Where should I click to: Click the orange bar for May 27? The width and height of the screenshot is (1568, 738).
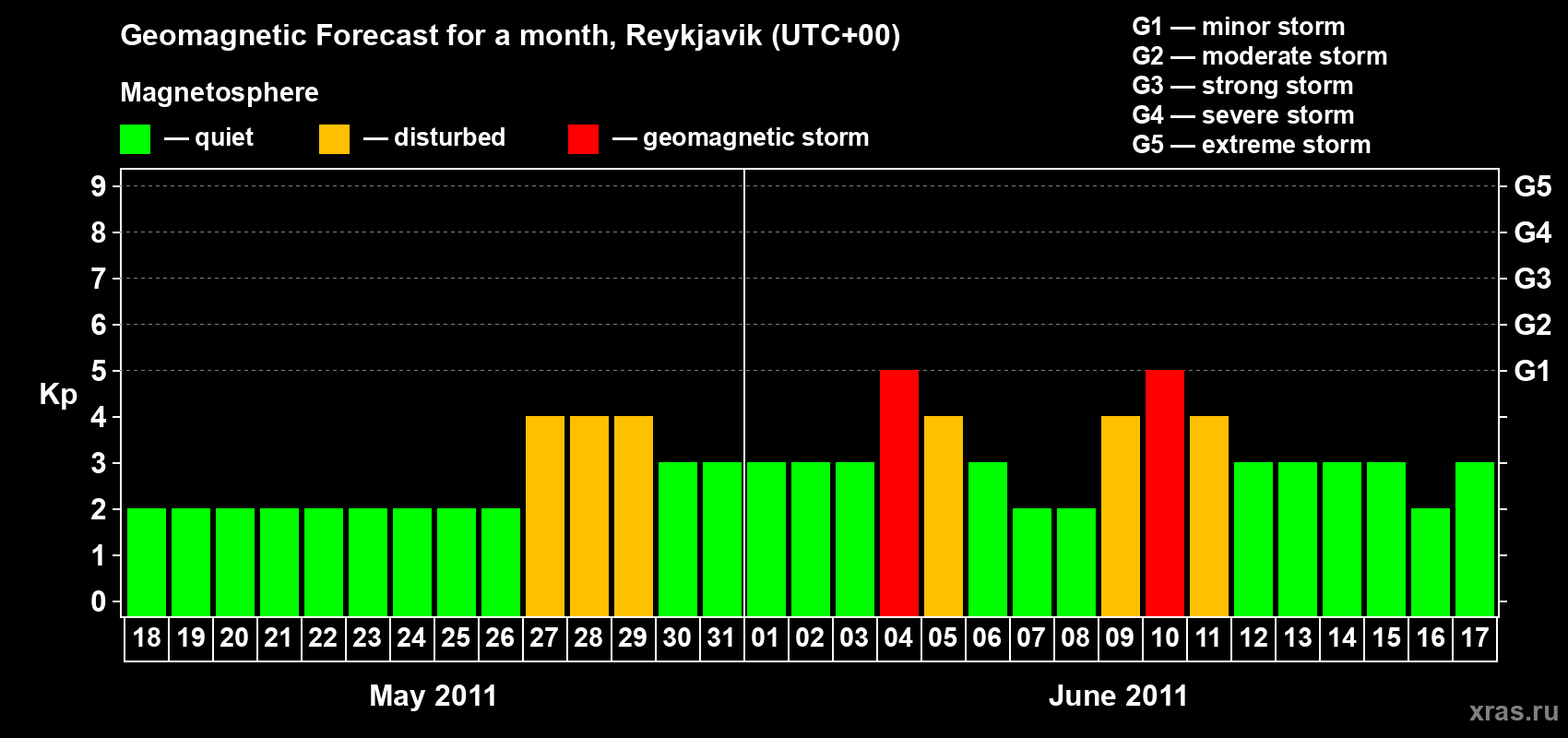(545, 516)
